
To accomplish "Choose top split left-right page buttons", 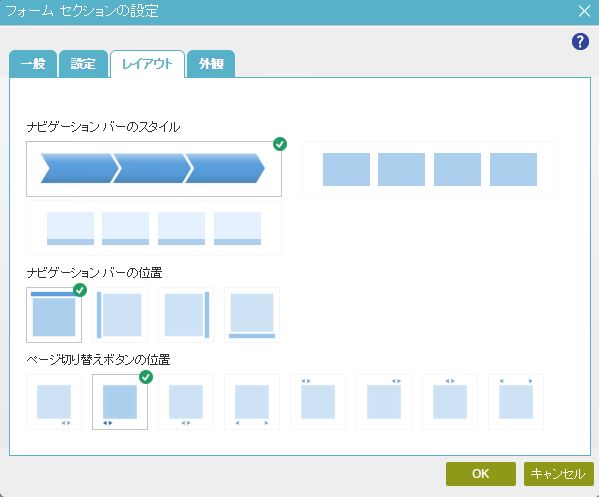I will [x=516, y=402].
